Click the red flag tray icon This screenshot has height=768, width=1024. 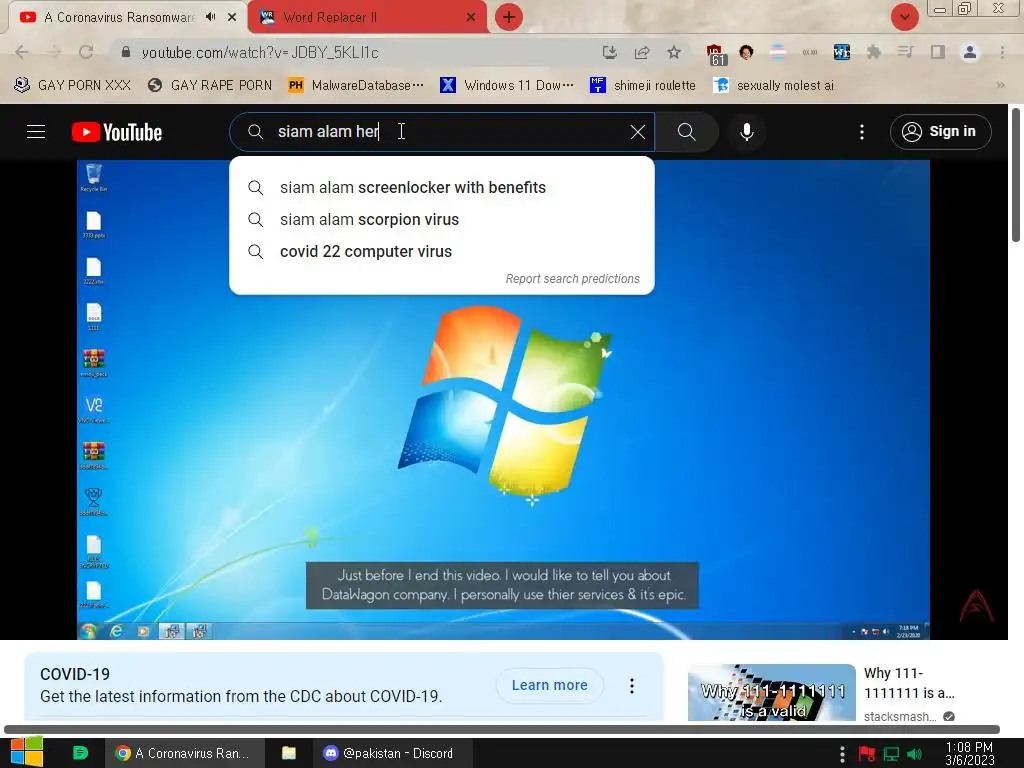(867, 754)
